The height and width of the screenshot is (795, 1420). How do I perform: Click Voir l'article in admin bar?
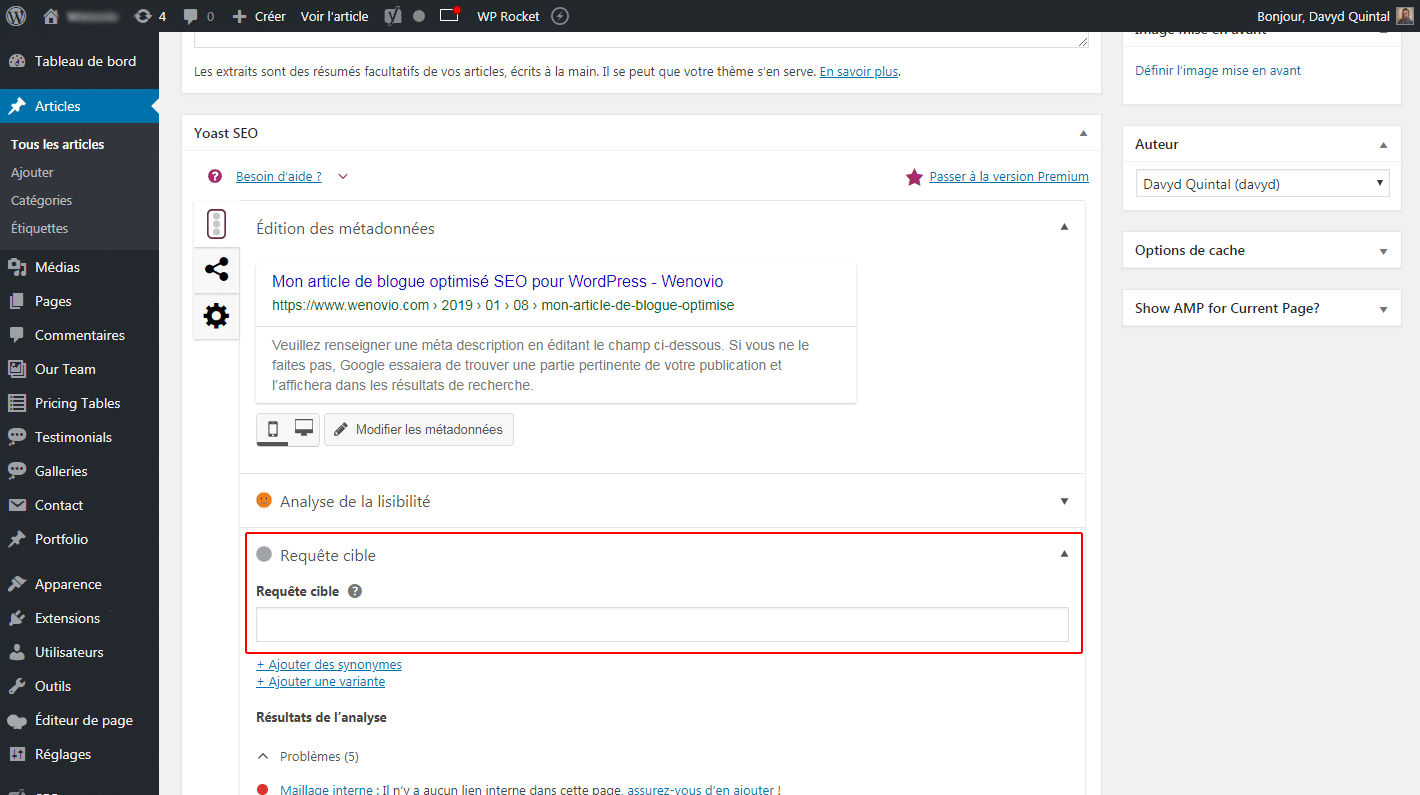pos(334,16)
